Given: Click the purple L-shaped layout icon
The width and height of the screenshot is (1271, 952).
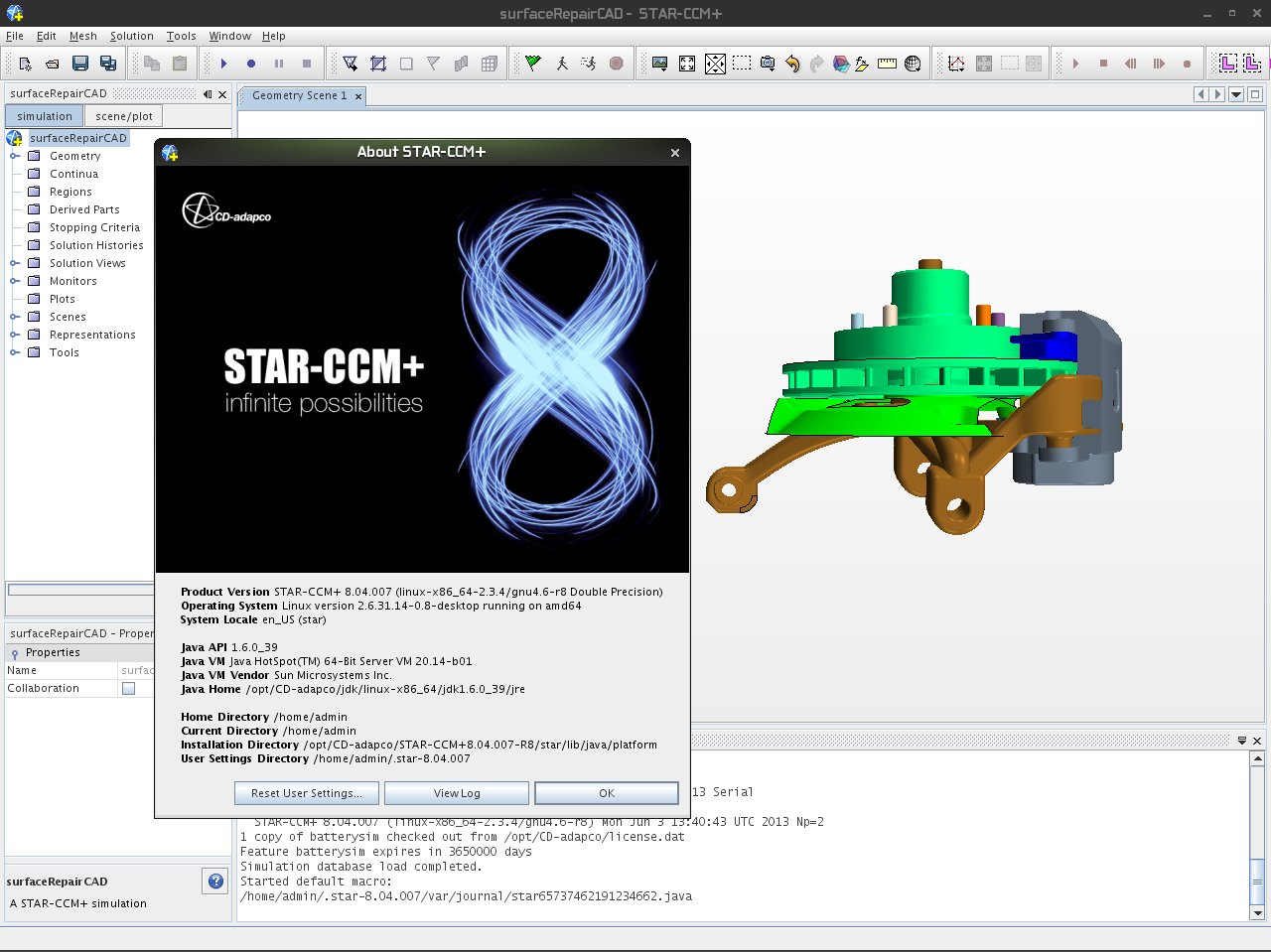Looking at the screenshot, I should 1228,64.
